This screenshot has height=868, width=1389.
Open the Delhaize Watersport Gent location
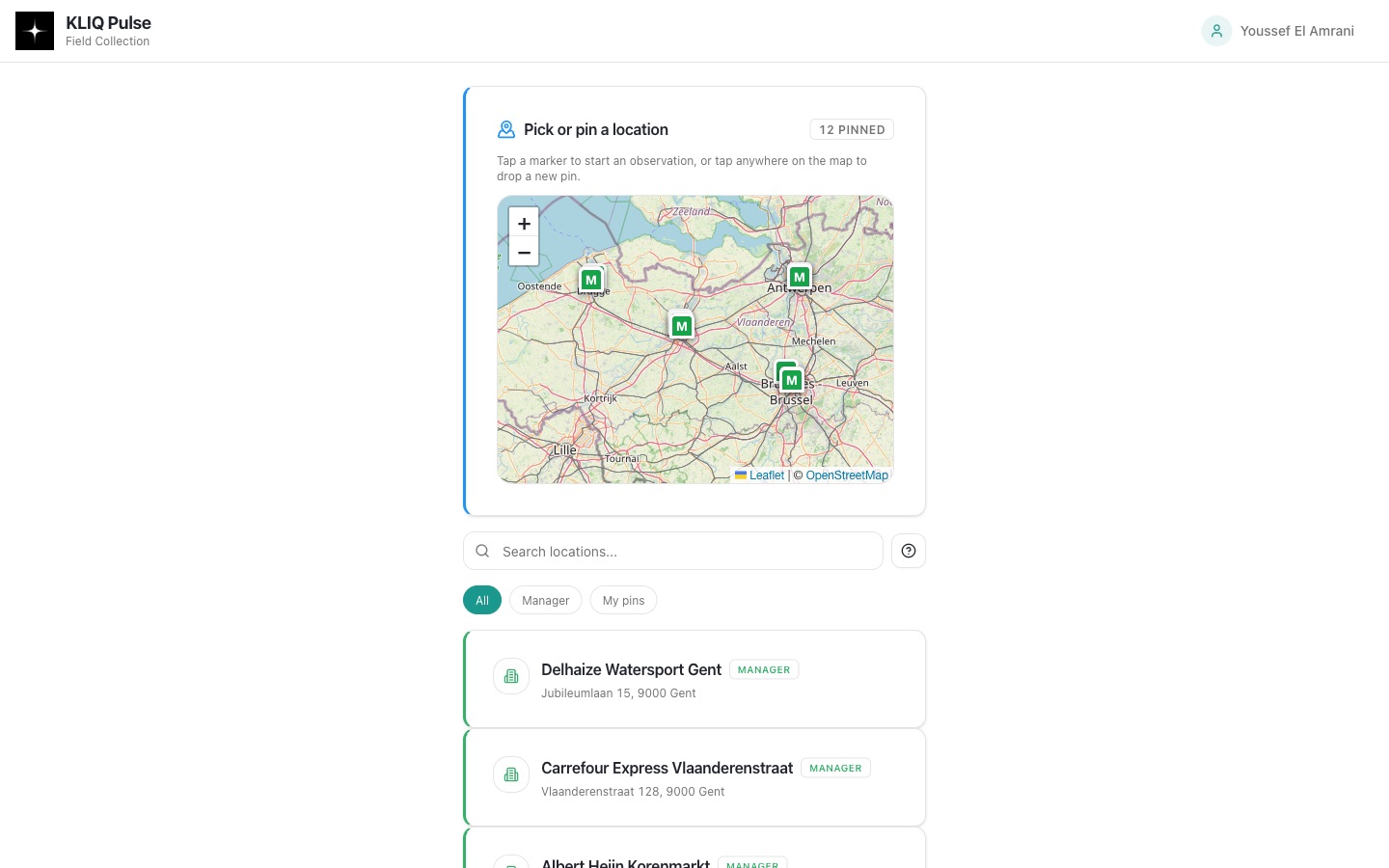click(x=694, y=679)
